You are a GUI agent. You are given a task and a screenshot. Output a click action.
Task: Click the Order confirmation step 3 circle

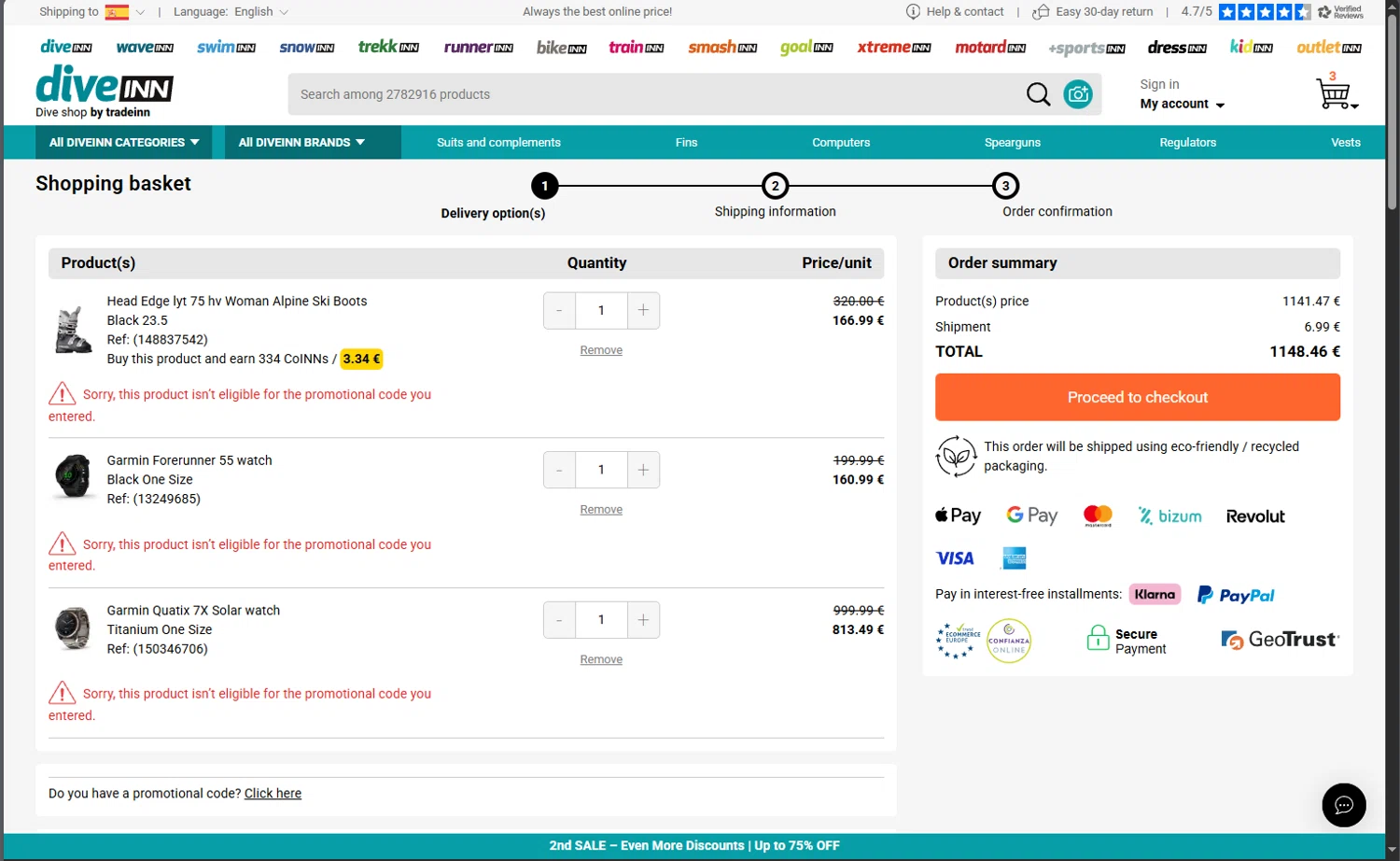(1005, 186)
